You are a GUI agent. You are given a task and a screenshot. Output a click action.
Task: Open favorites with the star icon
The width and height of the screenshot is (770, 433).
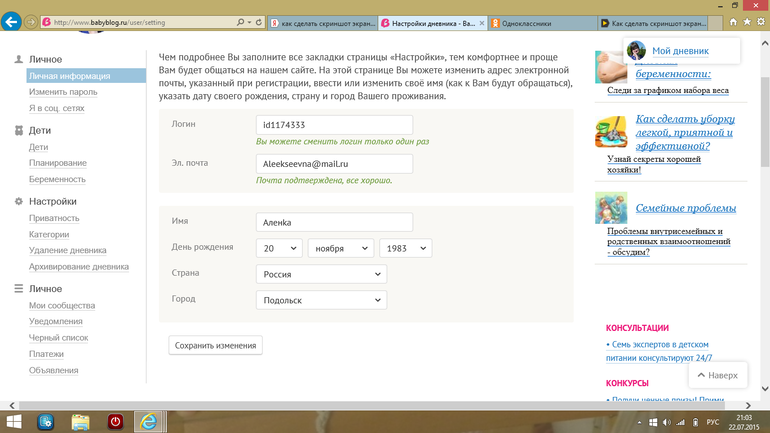(x=747, y=22)
